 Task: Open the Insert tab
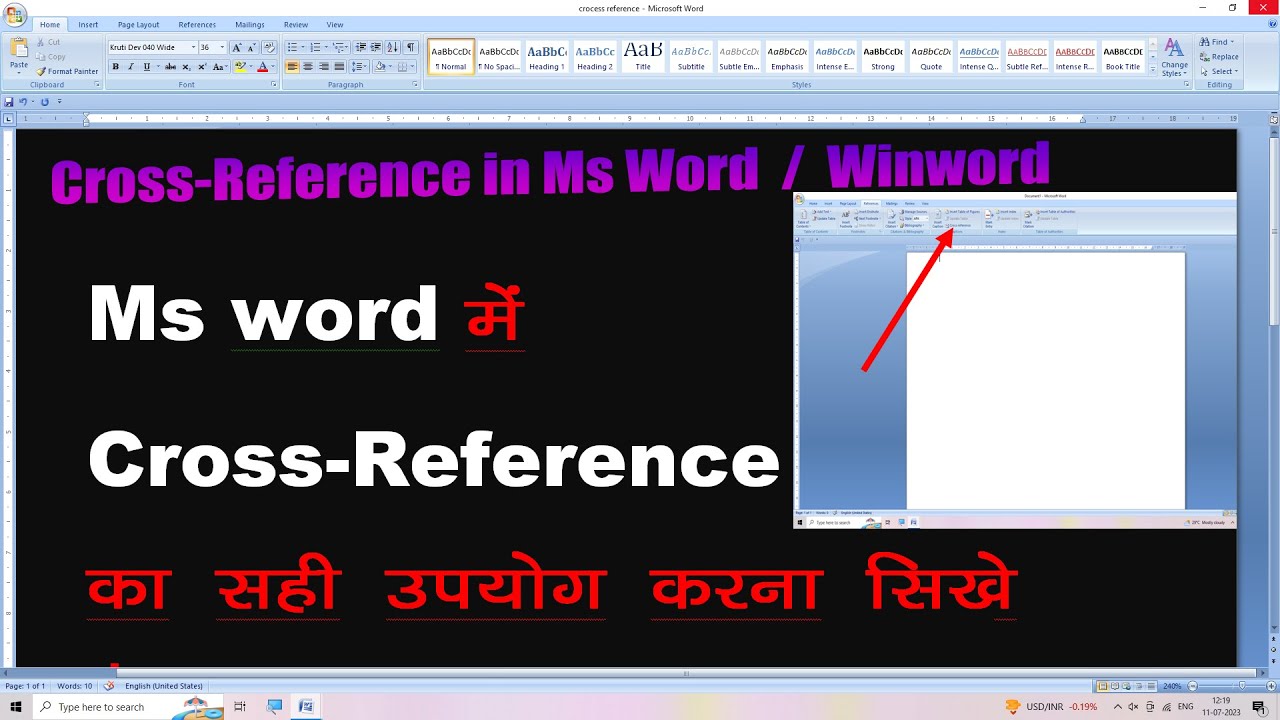click(x=88, y=24)
